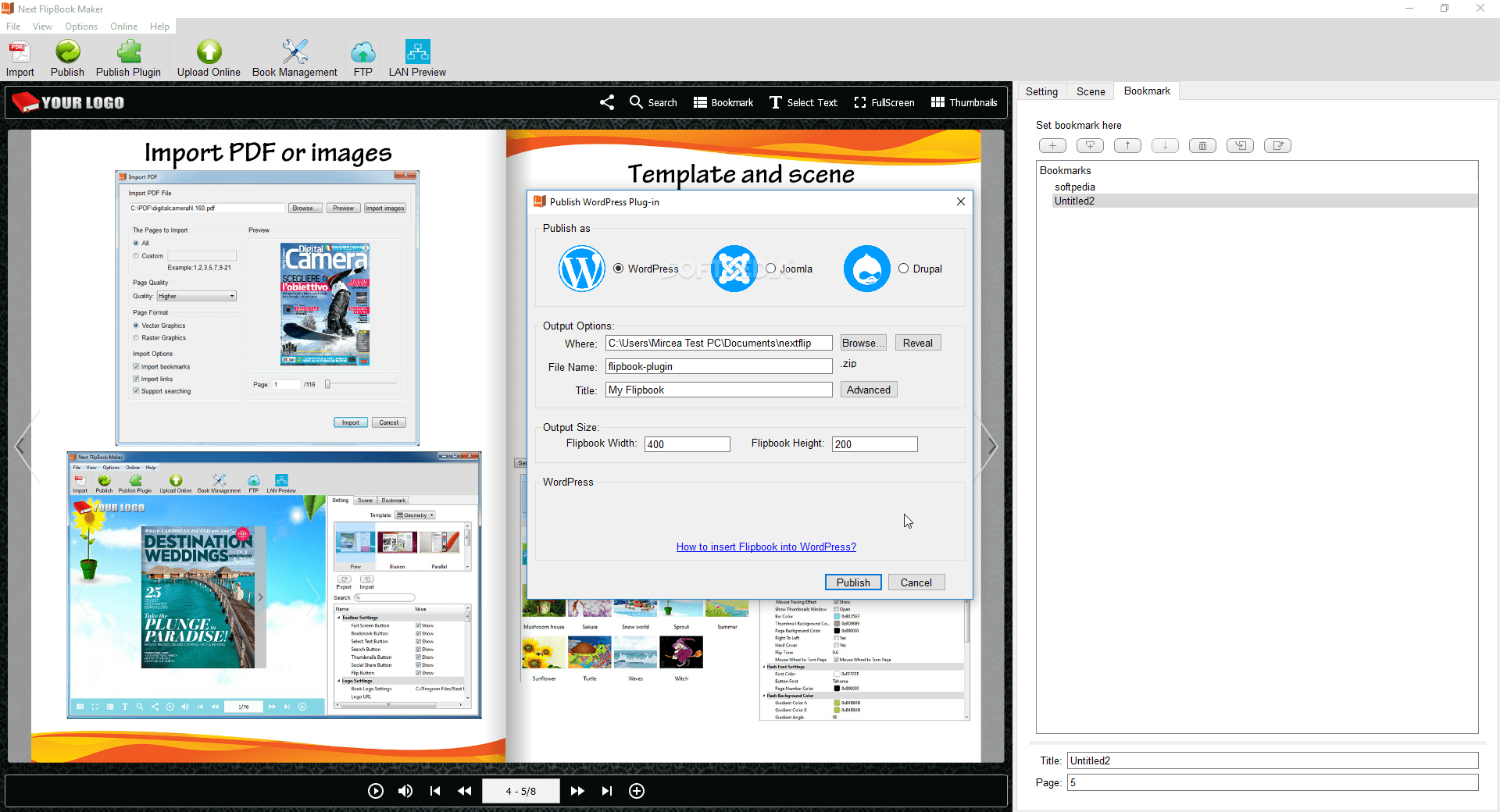
Task: Start auto play in bottom bar
Action: [x=376, y=791]
